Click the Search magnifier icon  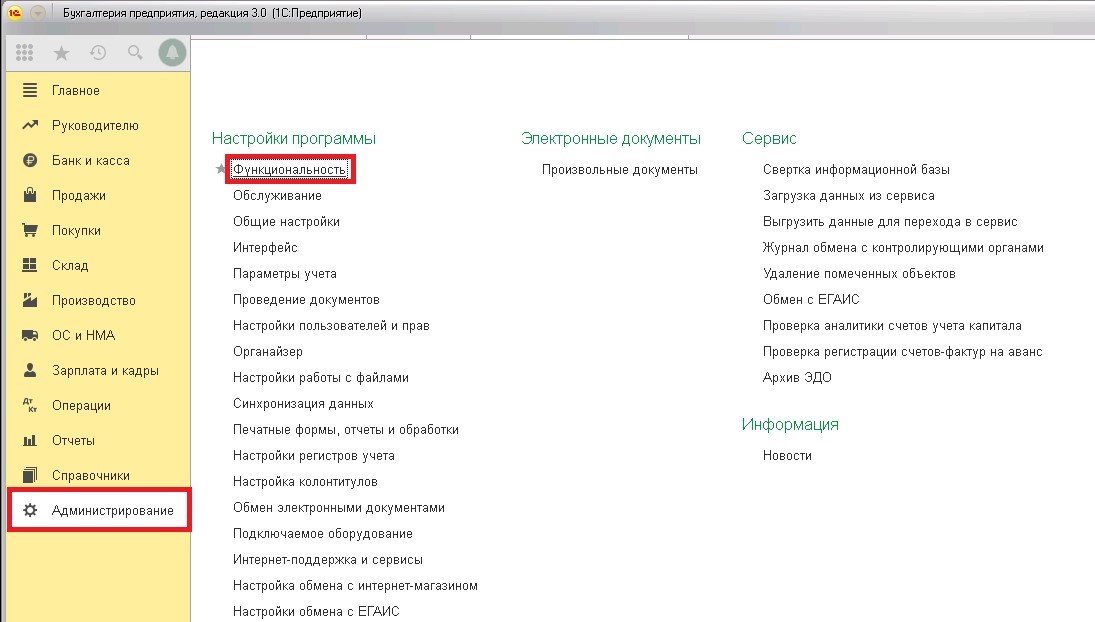(135, 53)
